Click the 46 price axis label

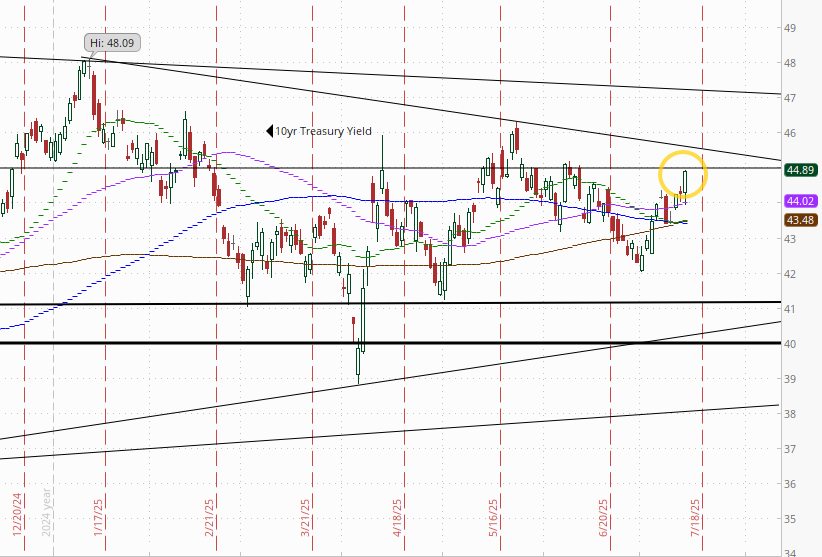click(x=790, y=133)
